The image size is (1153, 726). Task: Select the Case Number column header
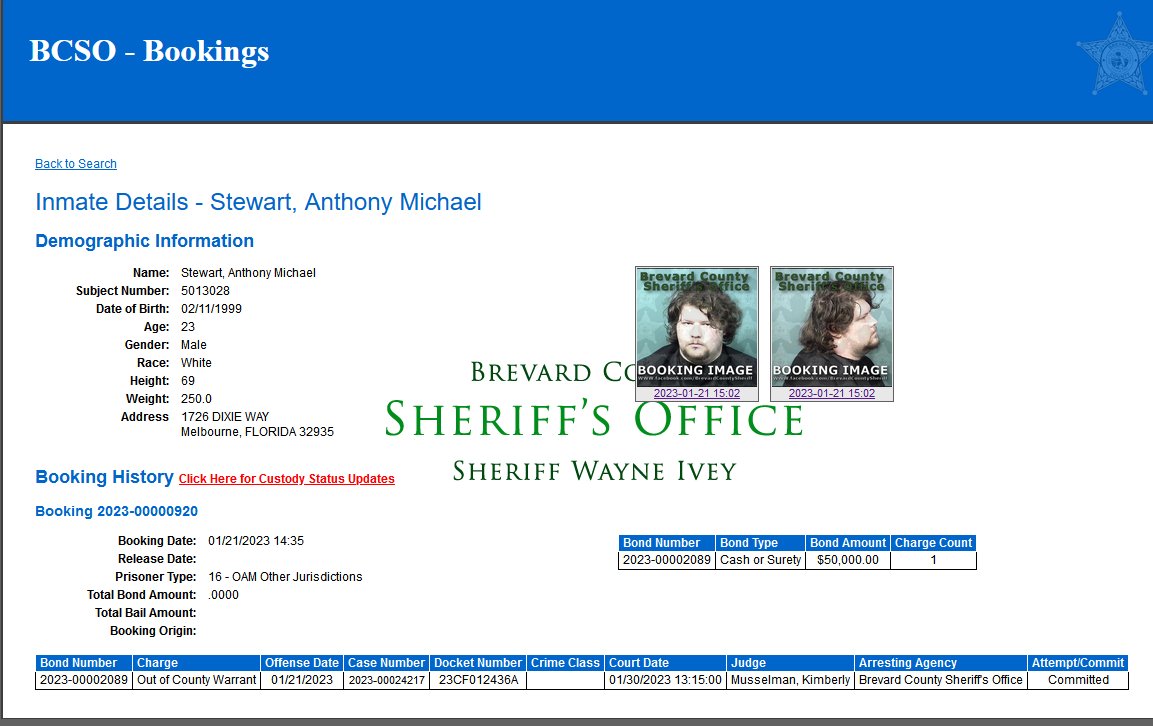tap(386, 663)
